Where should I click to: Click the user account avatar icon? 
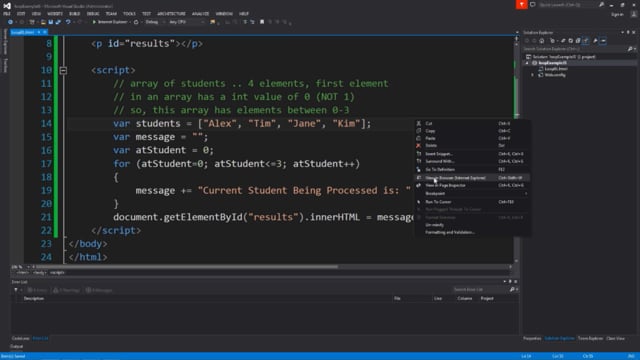pos(634,14)
